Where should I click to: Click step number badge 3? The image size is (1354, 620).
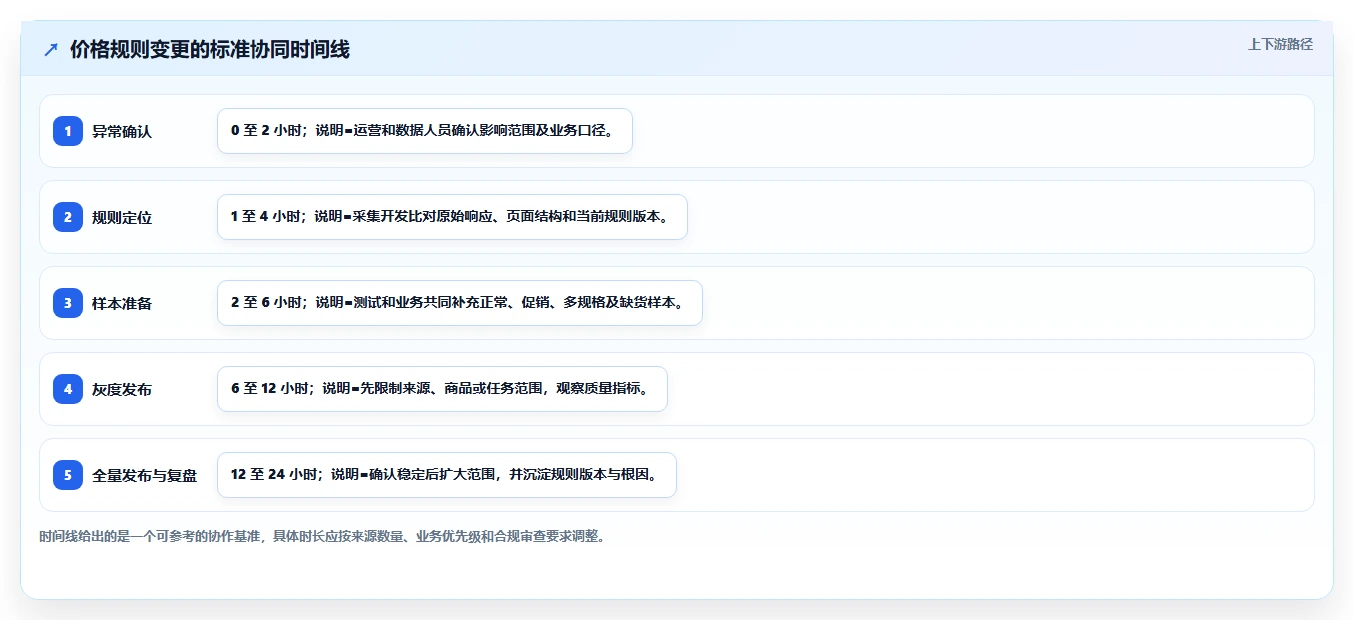coord(68,303)
